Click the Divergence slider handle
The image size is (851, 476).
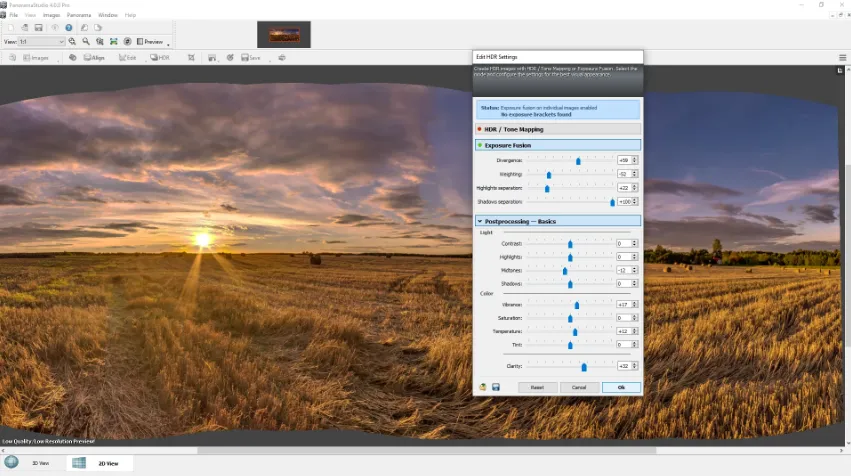(x=579, y=161)
